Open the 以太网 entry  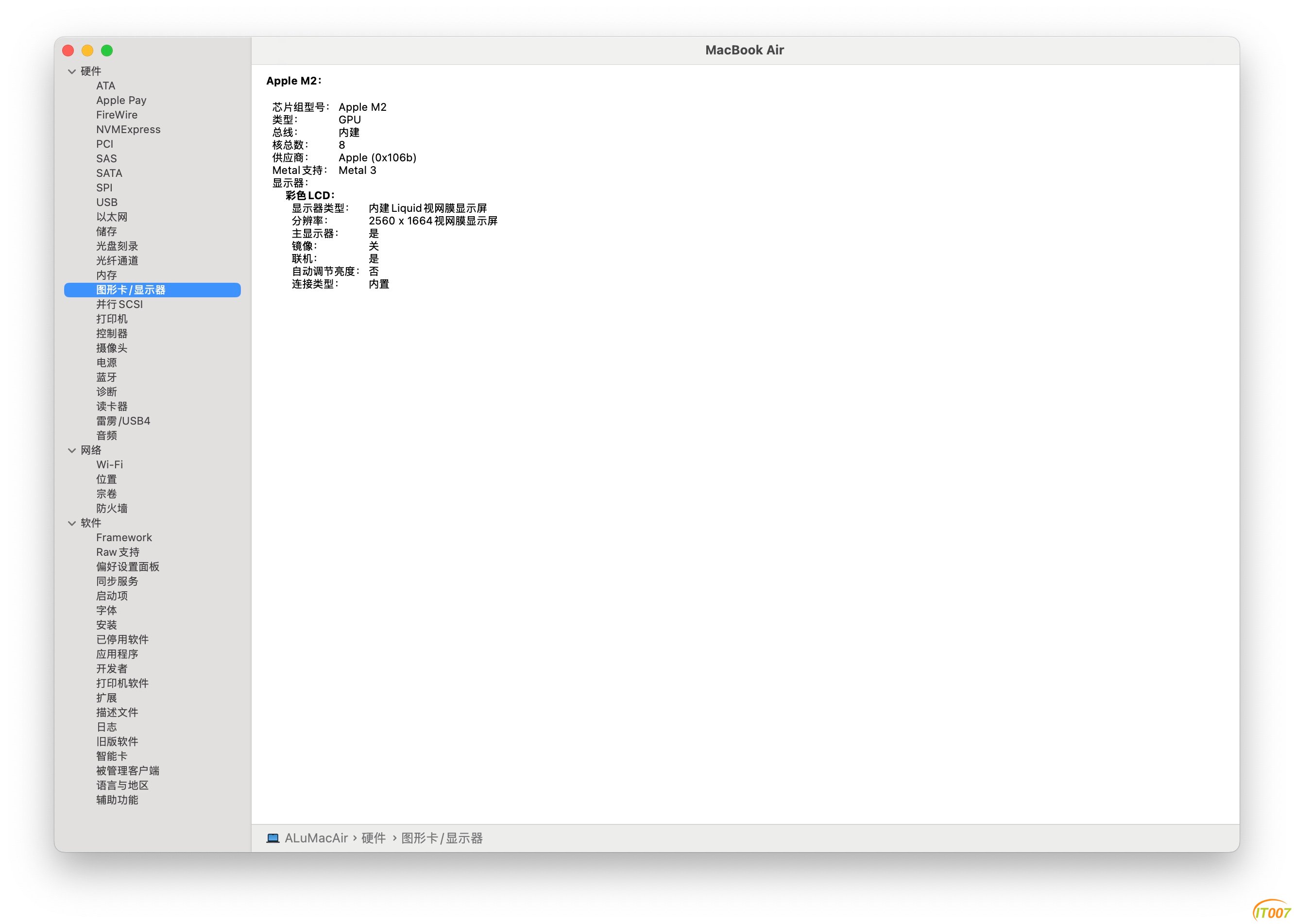112,217
